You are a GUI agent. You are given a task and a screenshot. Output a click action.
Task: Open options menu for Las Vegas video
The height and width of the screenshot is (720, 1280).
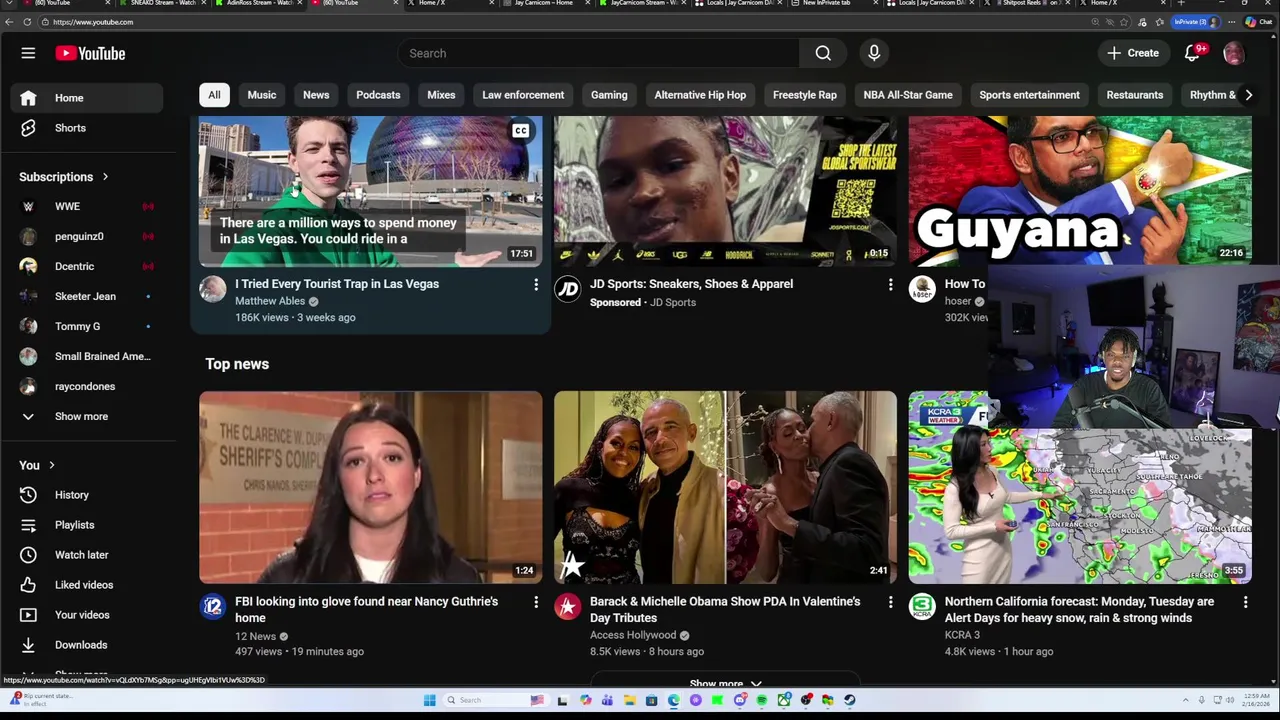coord(536,285)
